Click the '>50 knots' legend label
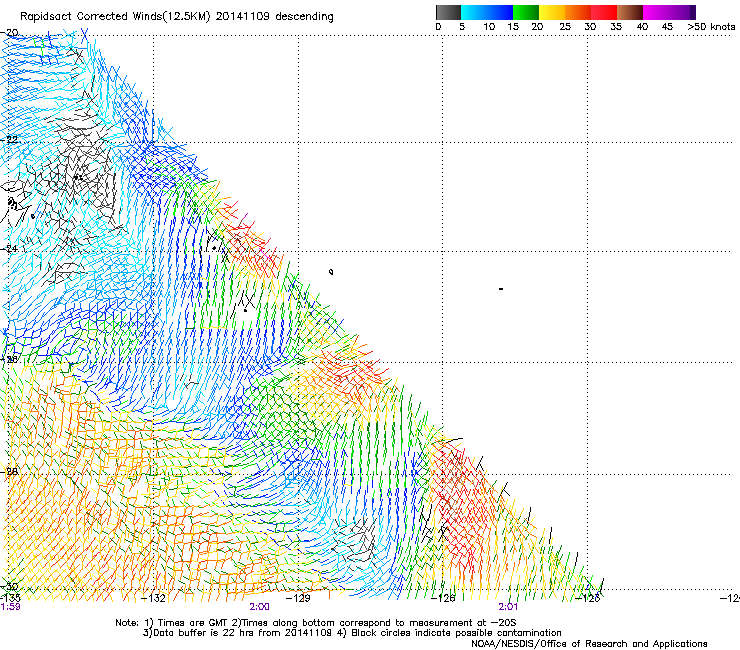Viewport: 740px width, 650px height. point(711,27)
